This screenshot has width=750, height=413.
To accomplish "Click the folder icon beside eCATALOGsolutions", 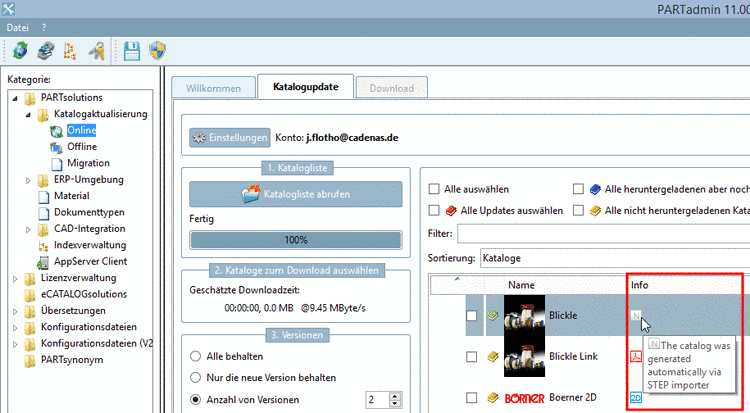I will [30, 295].
